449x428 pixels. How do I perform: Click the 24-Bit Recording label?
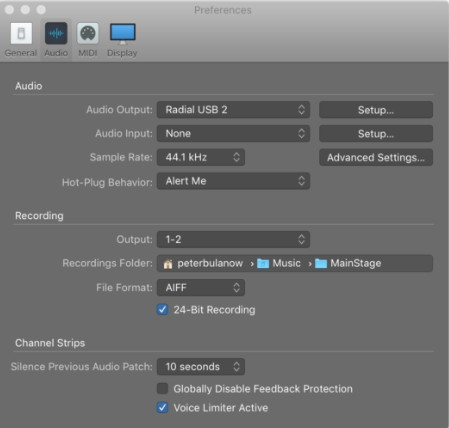point(214,310)
